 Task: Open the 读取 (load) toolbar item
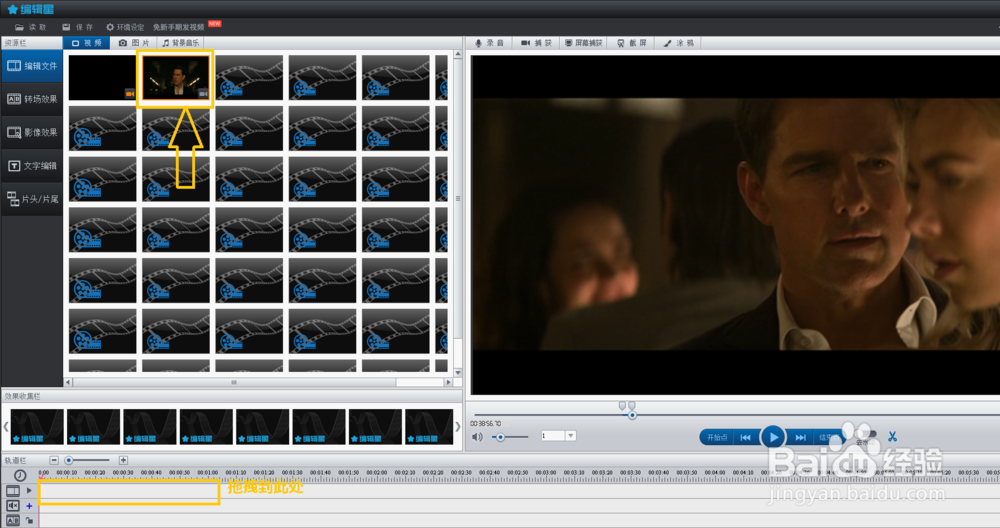tap(31, 27)
